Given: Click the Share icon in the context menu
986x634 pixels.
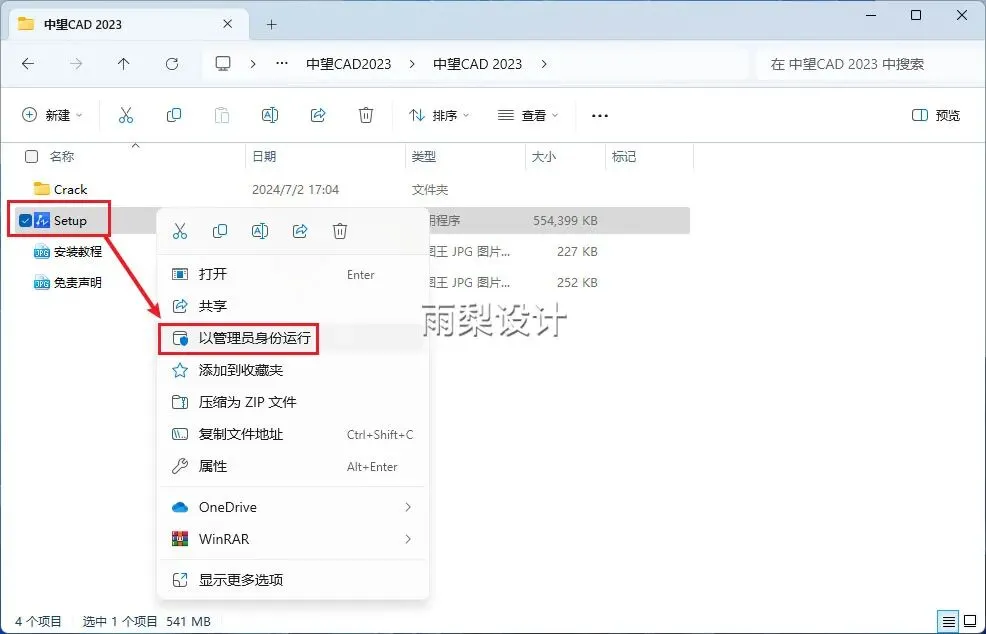Looking at the screenshot, I should (300, 231).
